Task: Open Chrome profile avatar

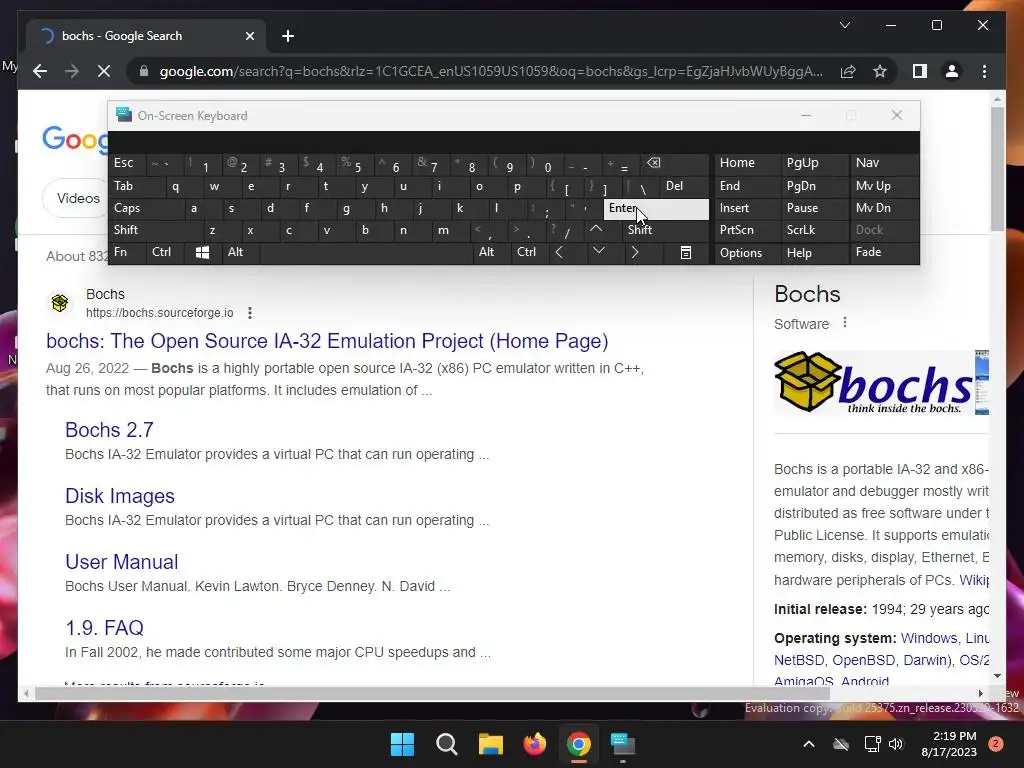Action: [x=952, y=71]
